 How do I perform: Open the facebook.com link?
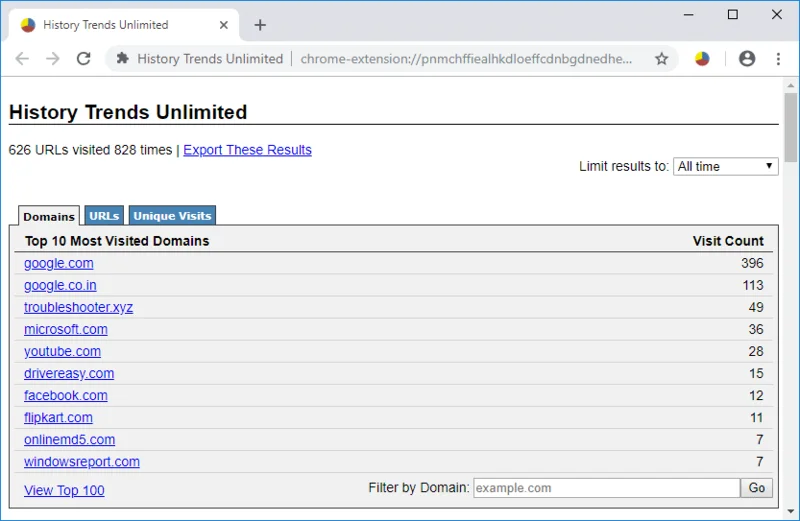pyautogui.click(x=66, y=395)
